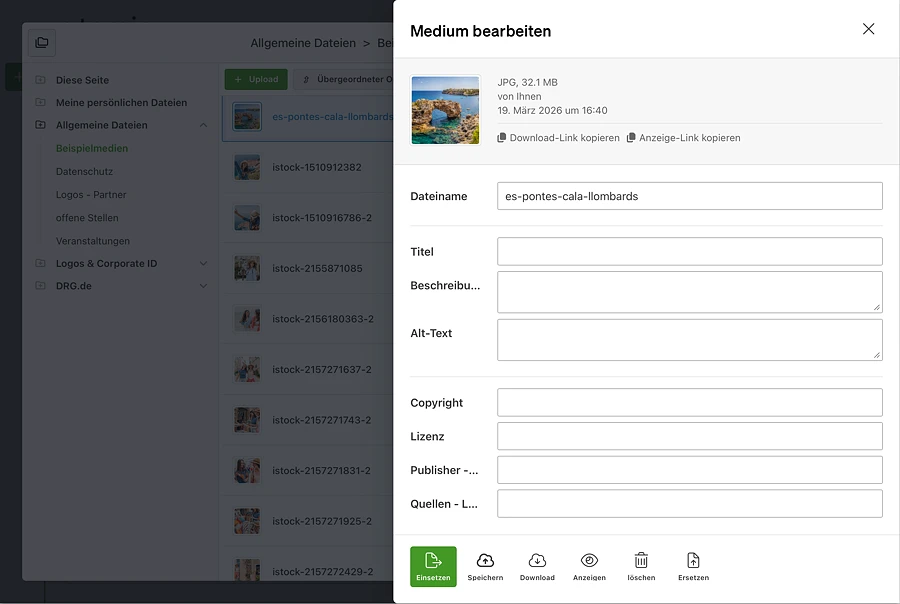Screen dimensions: 900x604
Task: Select the Datenschutz folder
Action: 84,172
